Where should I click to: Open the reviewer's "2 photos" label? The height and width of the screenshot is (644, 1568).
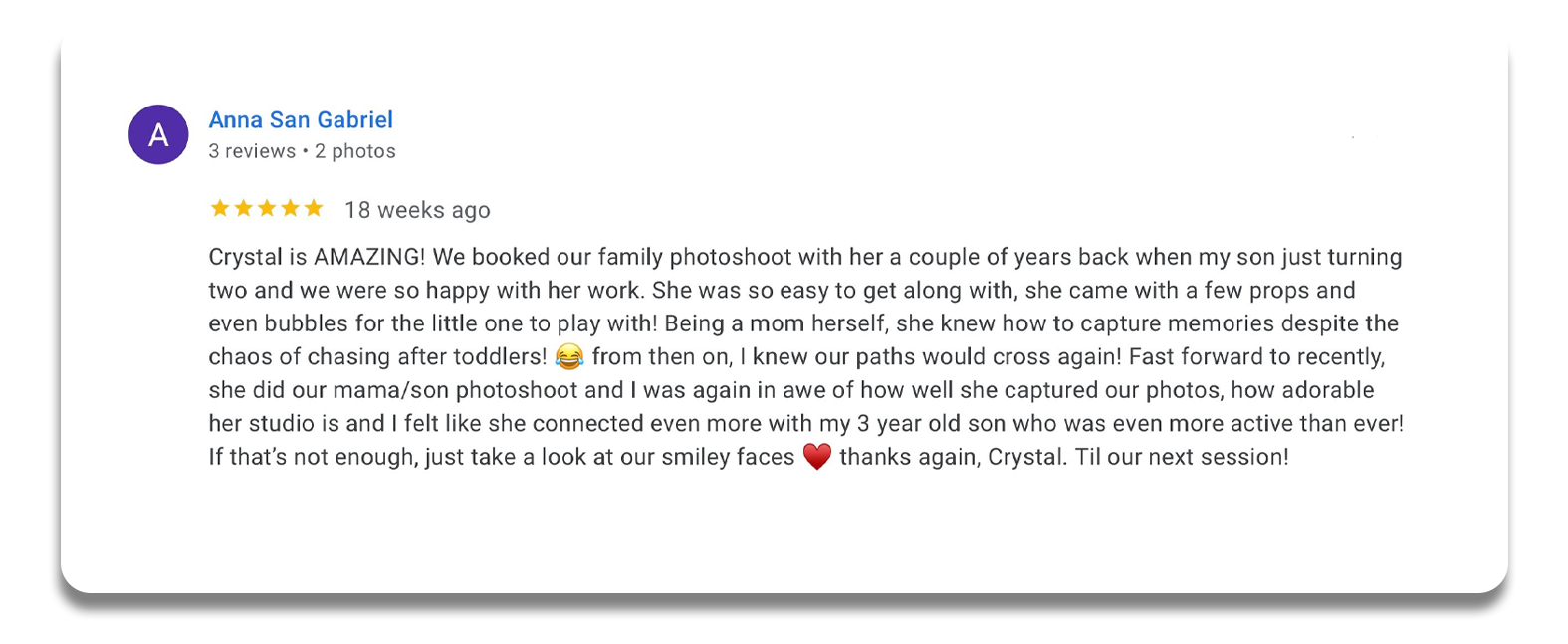point(355,151)
